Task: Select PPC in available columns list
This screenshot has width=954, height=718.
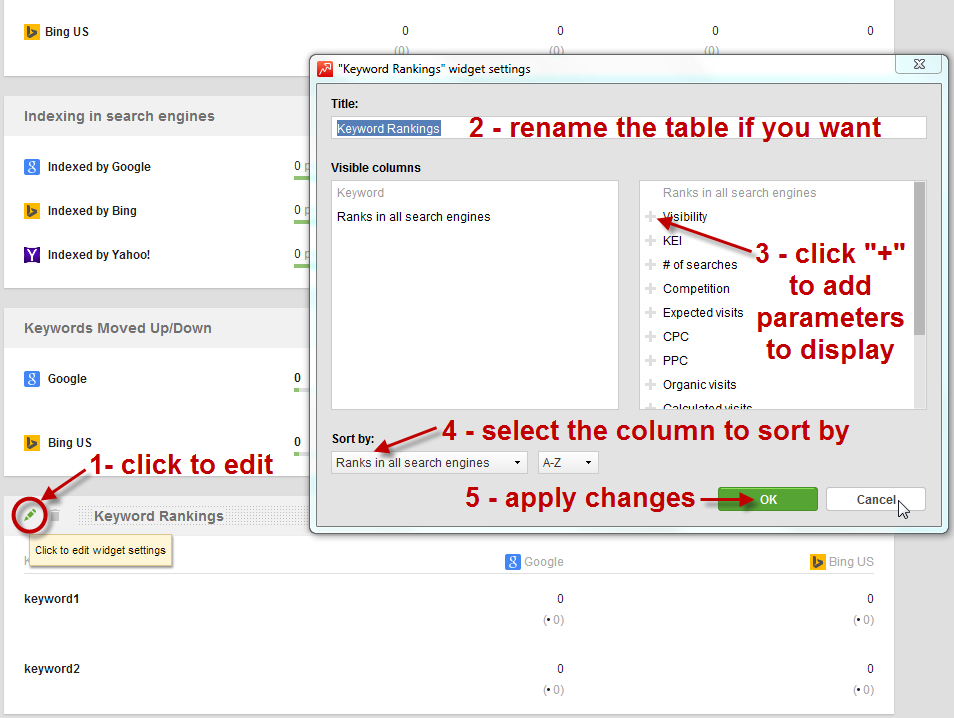Action: click(675, 360)
